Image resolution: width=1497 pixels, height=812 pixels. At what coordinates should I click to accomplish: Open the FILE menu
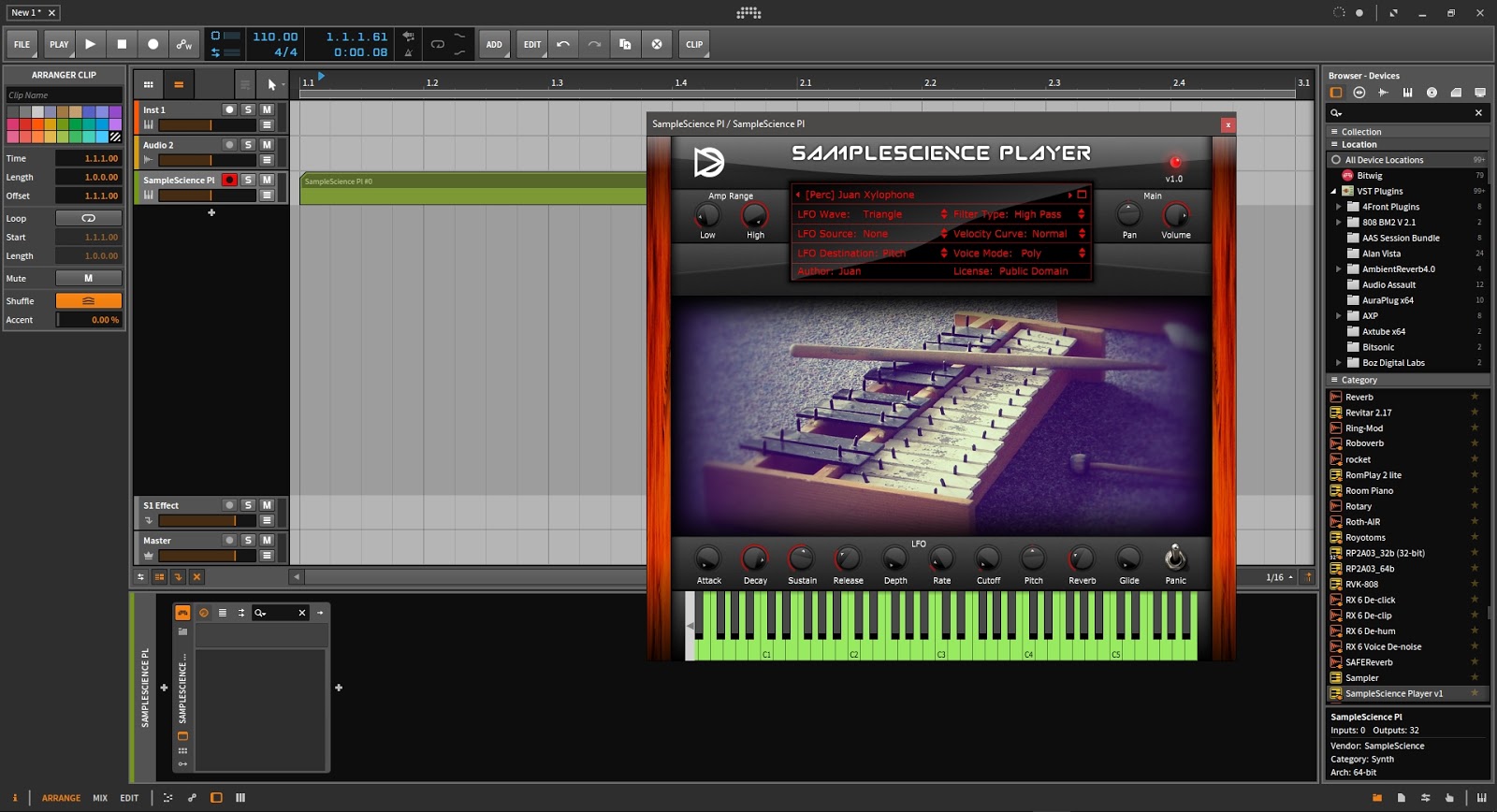coord(22,44)
